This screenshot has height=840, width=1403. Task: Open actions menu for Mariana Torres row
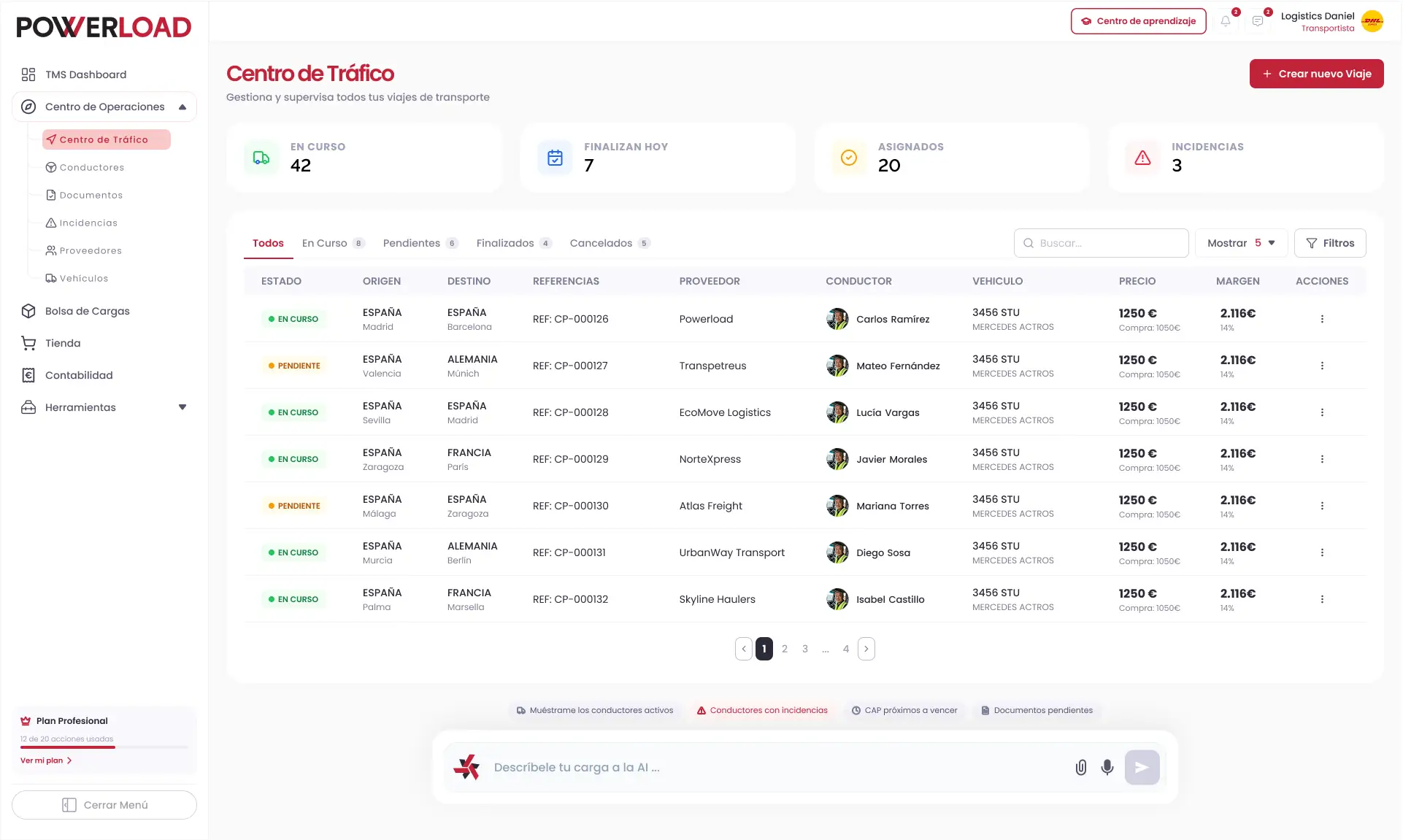click(1322, 506)
